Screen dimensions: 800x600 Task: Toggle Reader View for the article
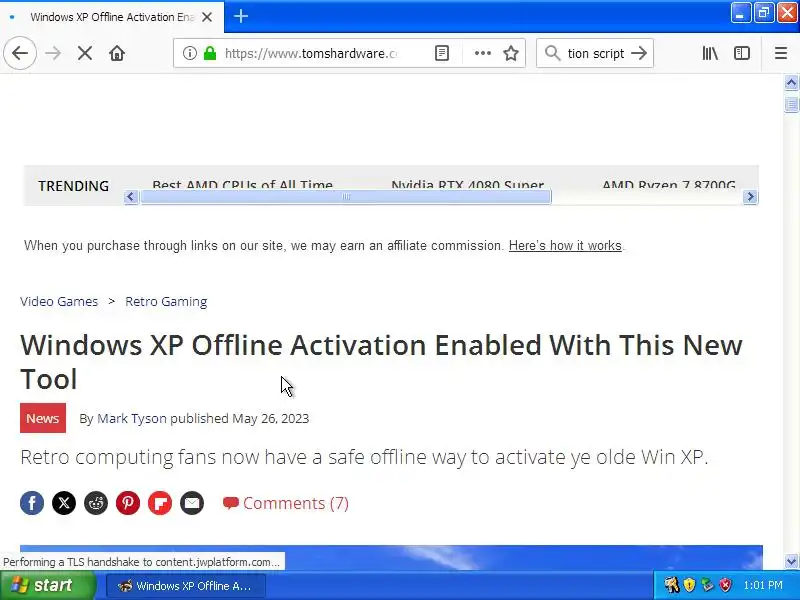coord(442,53)
